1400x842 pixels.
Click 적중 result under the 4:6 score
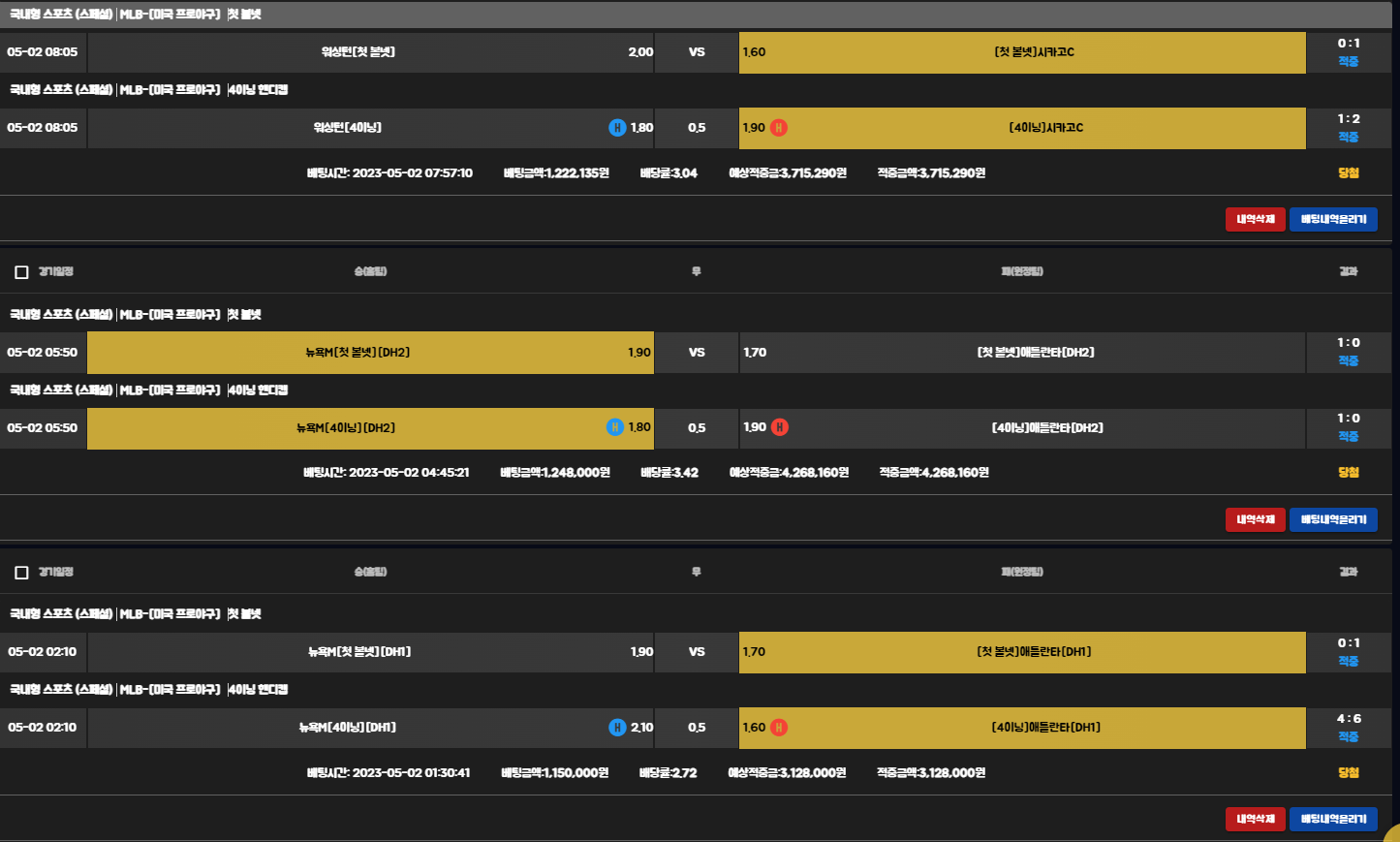point(1348,737)
